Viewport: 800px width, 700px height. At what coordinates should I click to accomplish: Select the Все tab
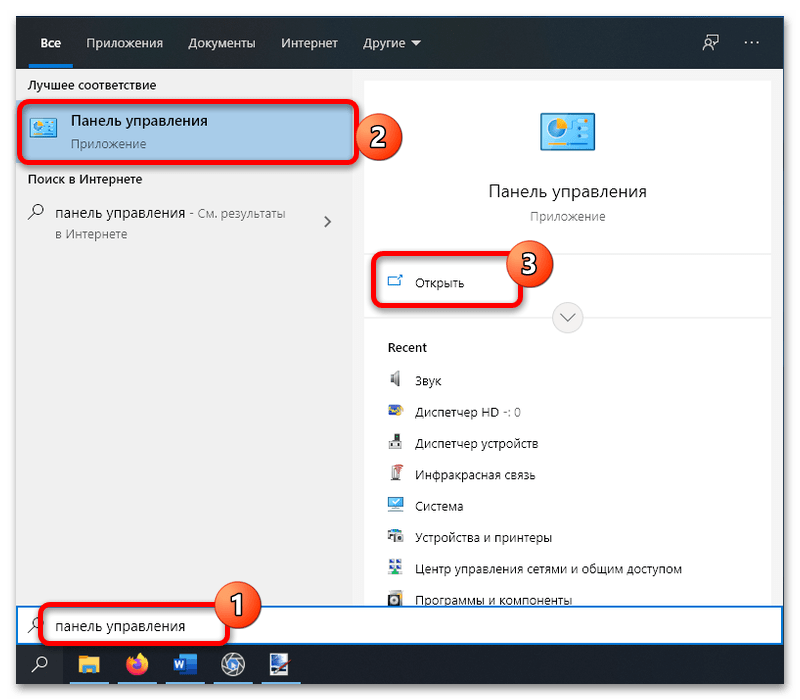click(x=51, y=43)
